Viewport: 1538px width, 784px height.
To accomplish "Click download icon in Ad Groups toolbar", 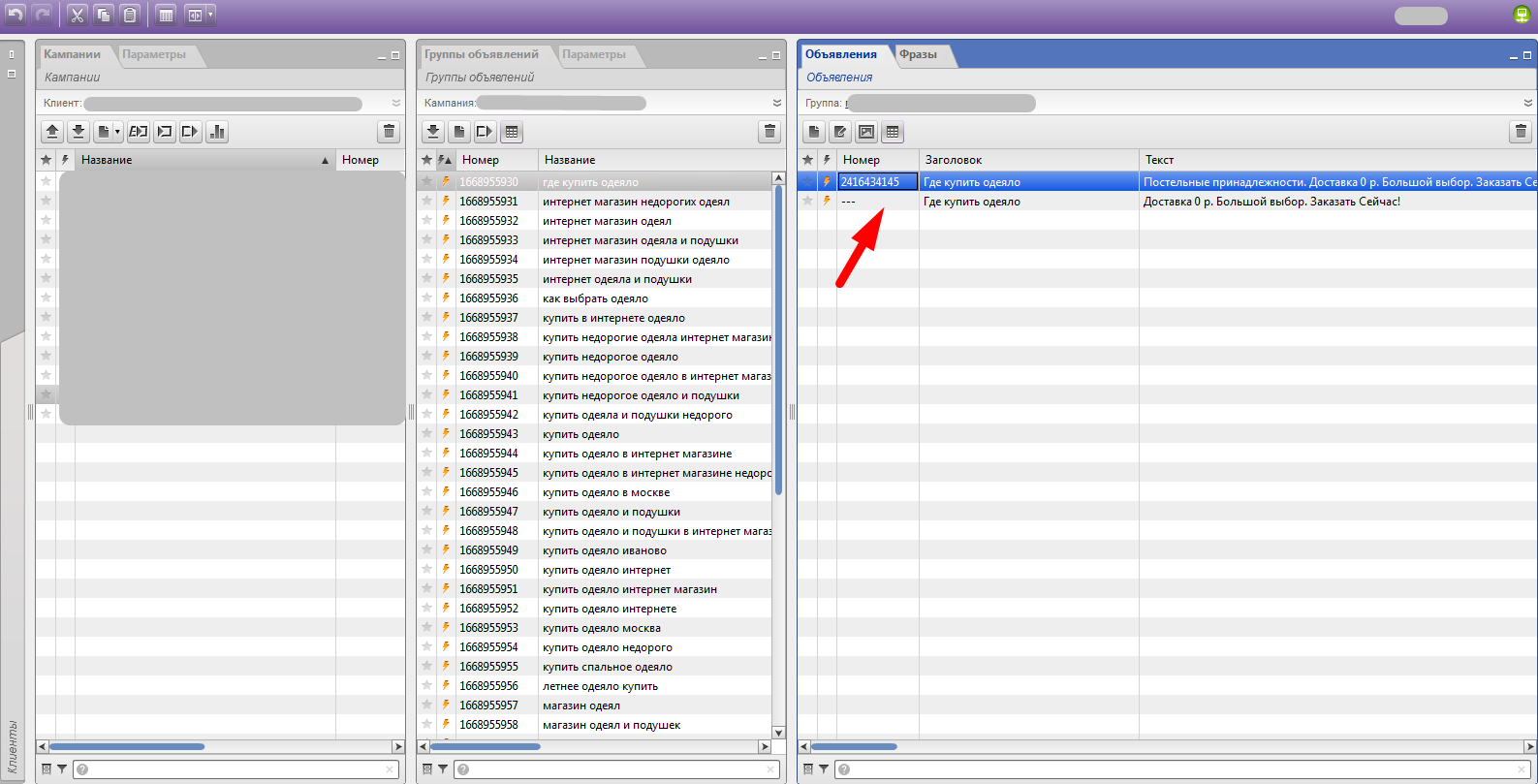I will coord(433,132).
